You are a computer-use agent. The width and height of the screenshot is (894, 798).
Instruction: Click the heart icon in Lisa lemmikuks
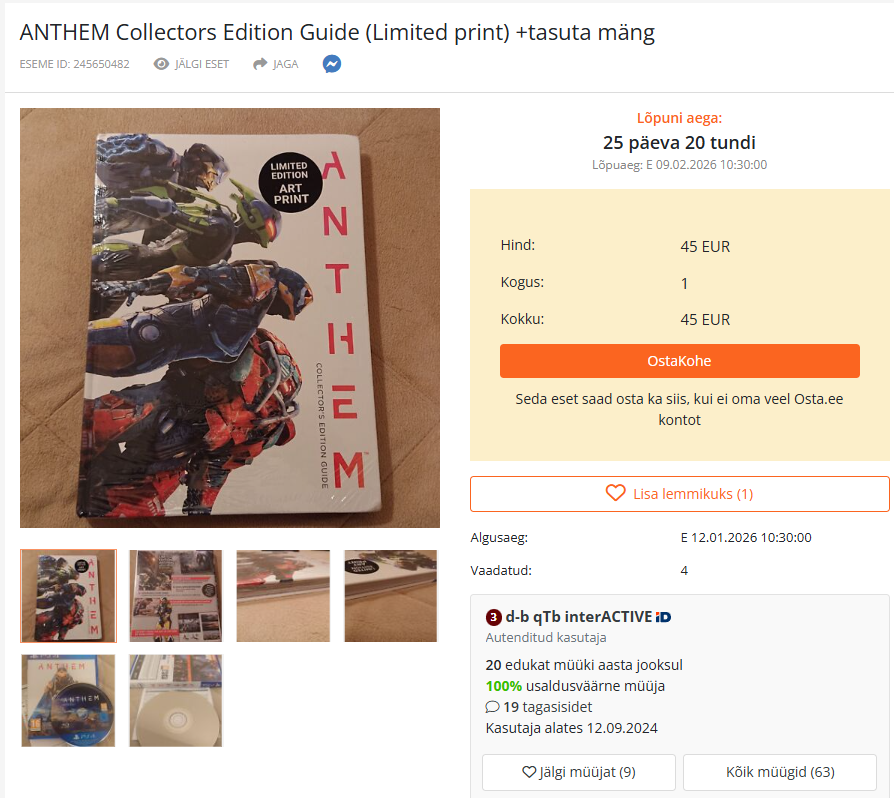click(615, 493)
